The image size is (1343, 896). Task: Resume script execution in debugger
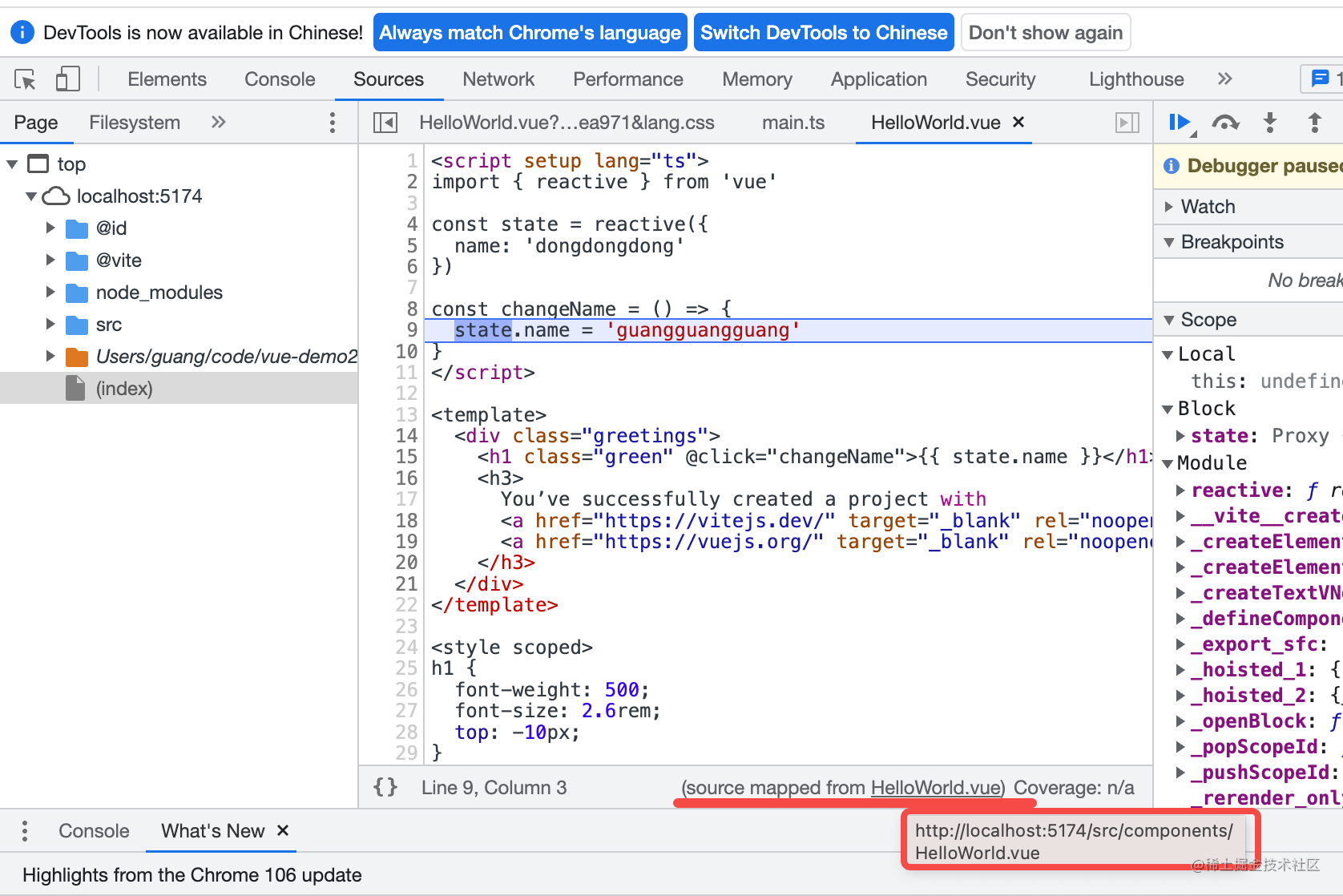(x=1180, y=123)
